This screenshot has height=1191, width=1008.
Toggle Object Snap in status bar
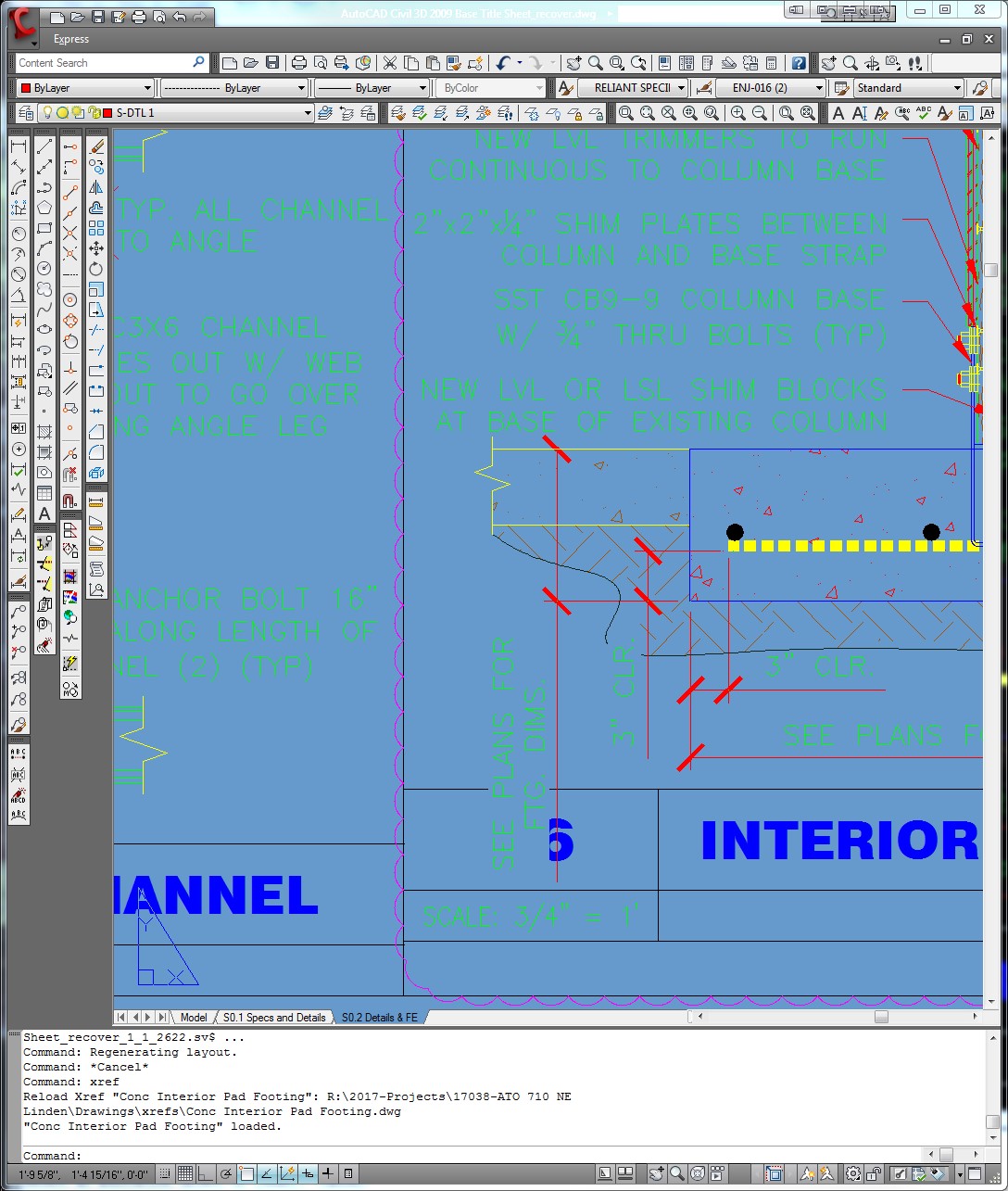tap(246, 1173)
